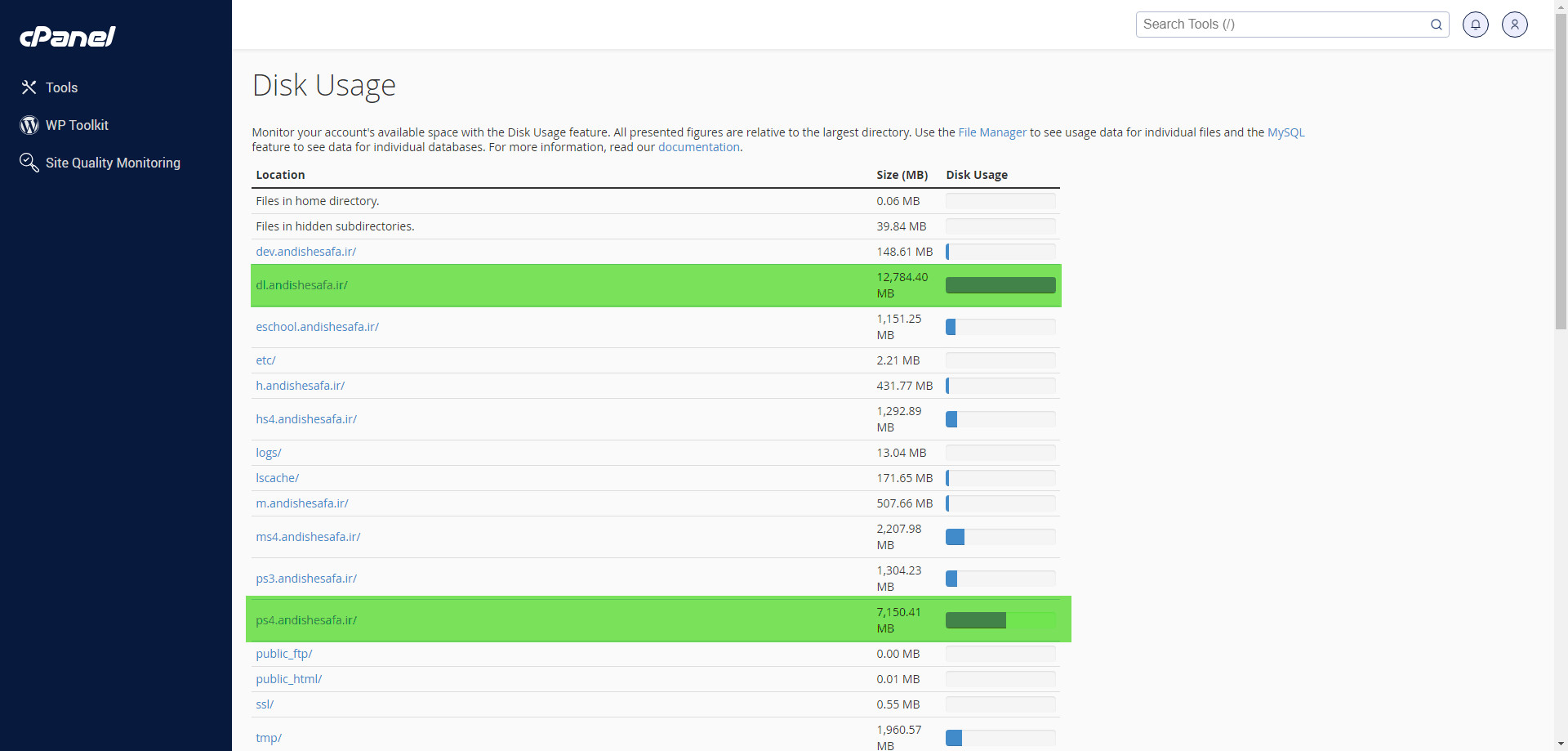Click the Site Quality Monitoring magnifier icon

pos(29,163)
